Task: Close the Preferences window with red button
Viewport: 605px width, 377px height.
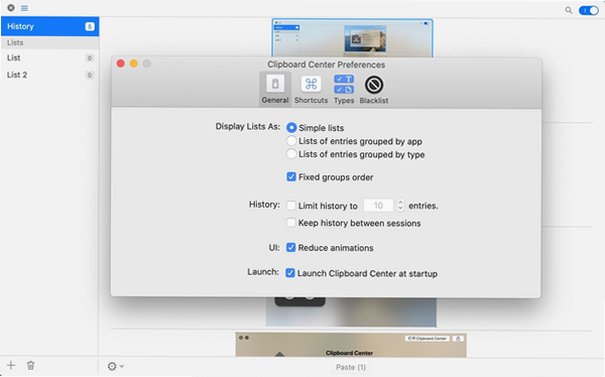Action: [x=120, y=63]
